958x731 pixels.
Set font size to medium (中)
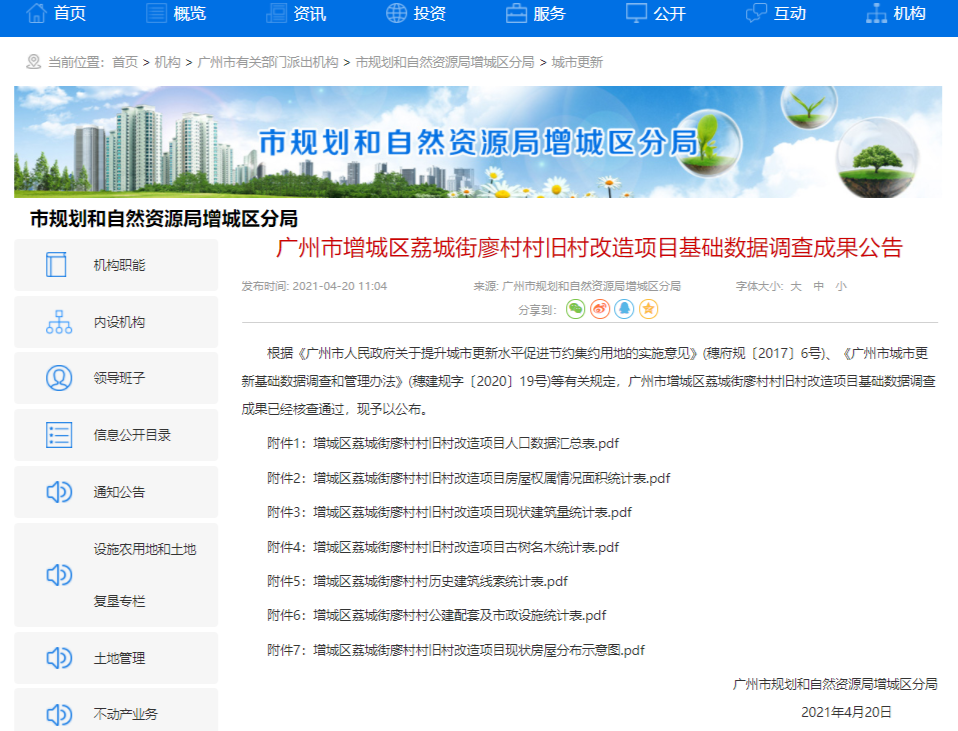819,286
